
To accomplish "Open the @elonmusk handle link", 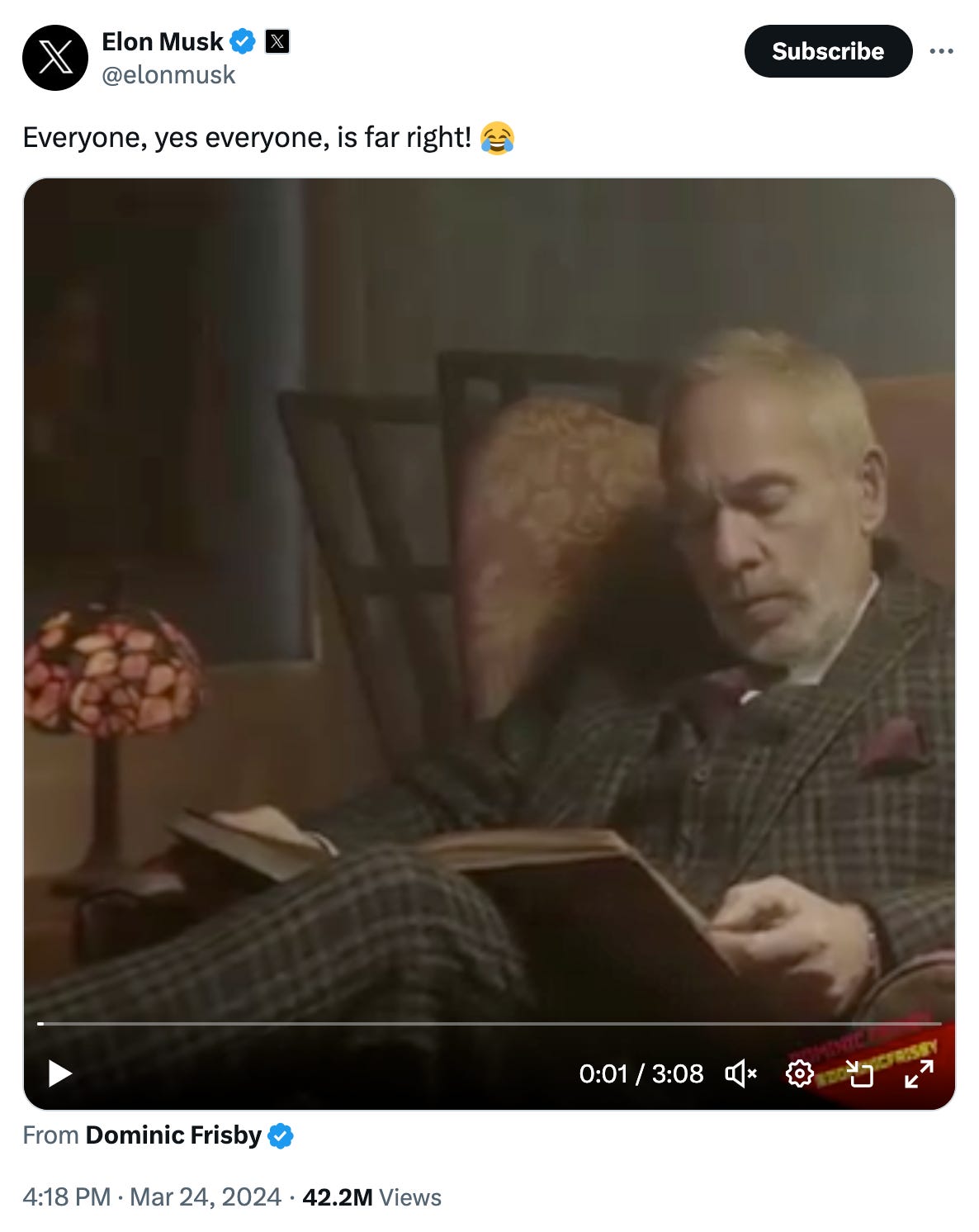I will coord(168,75).
